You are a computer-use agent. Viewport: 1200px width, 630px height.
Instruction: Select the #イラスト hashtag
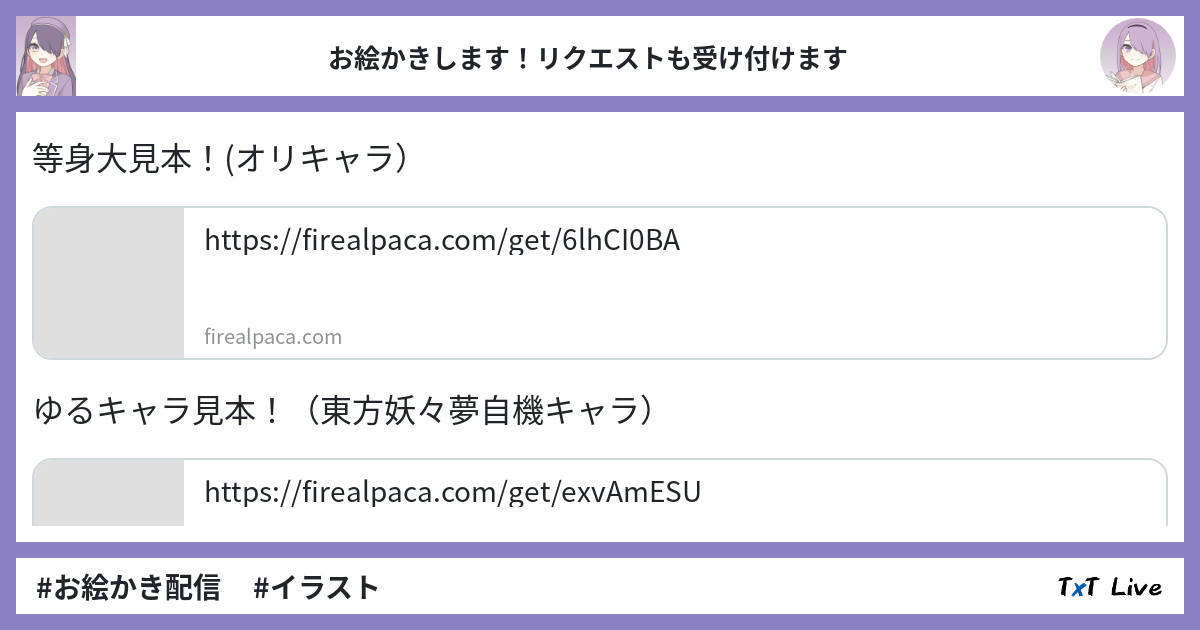(x=316, y=587)
